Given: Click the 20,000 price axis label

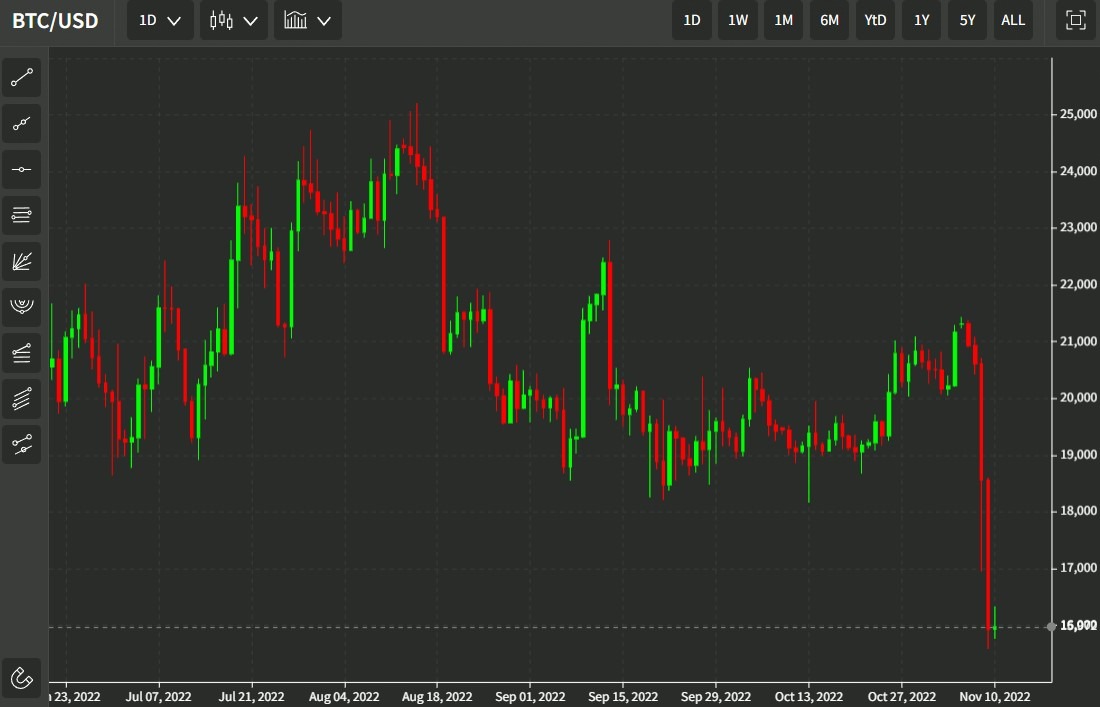Looking at the screenshot, I should 1078,398.
